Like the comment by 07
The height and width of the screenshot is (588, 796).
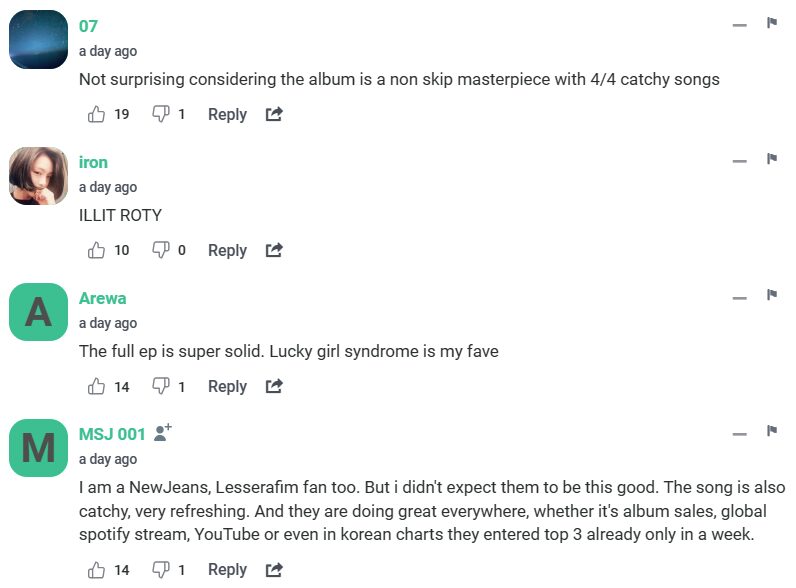pyautogui.click(x=97, y=114)
